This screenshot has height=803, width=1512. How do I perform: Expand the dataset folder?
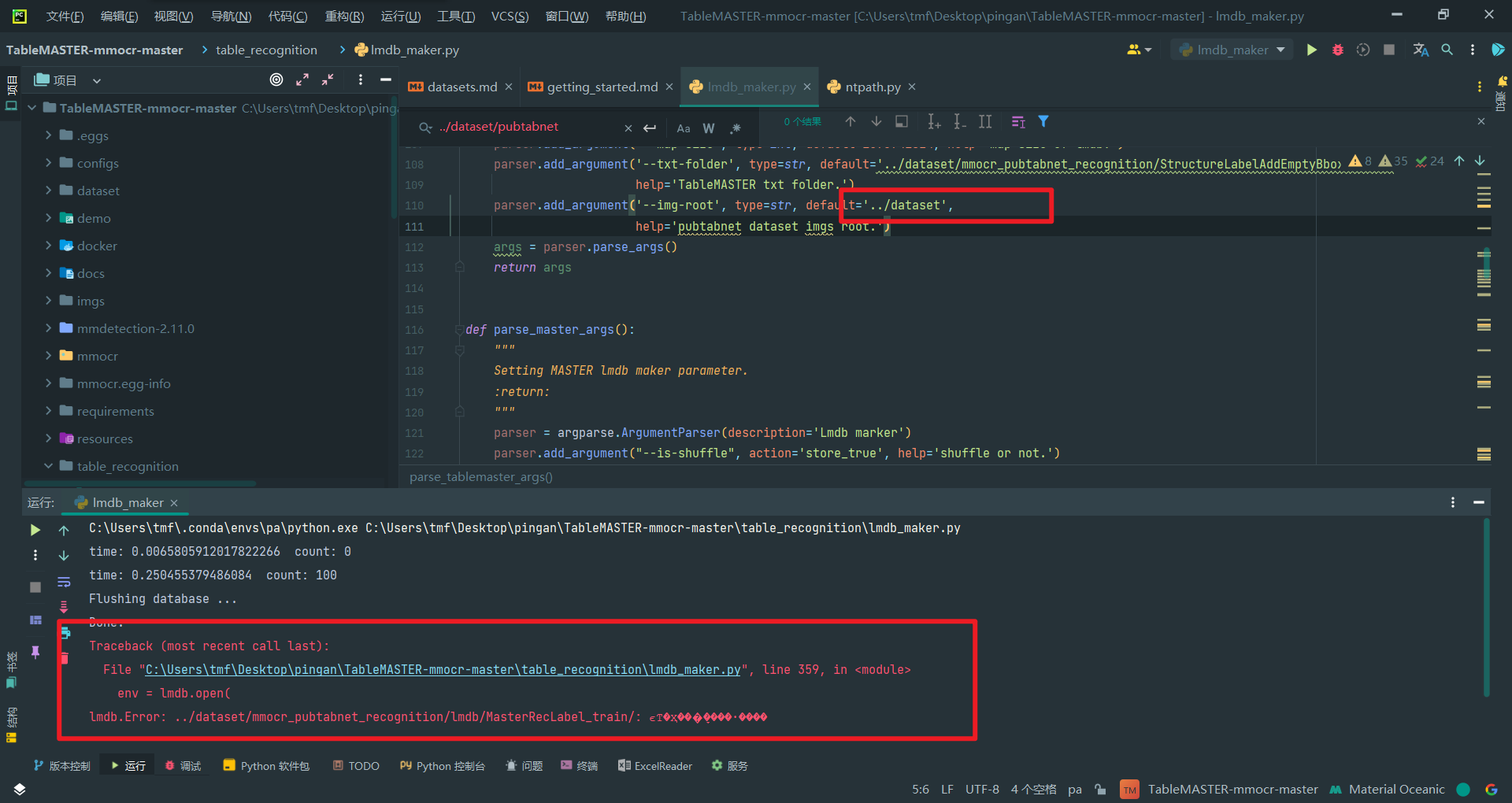point(49,191)
